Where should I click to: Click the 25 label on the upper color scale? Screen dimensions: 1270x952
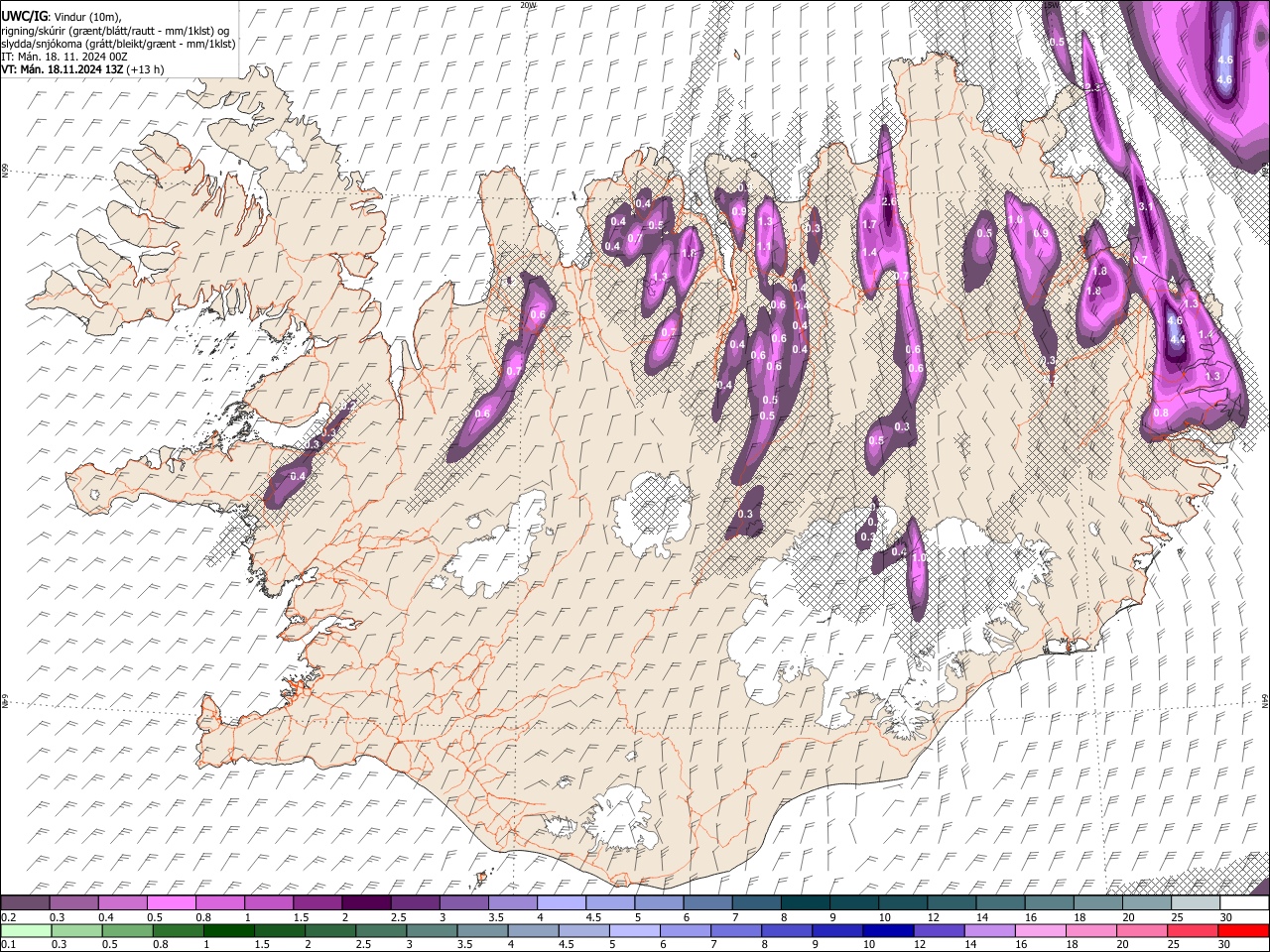[1178, 917]
